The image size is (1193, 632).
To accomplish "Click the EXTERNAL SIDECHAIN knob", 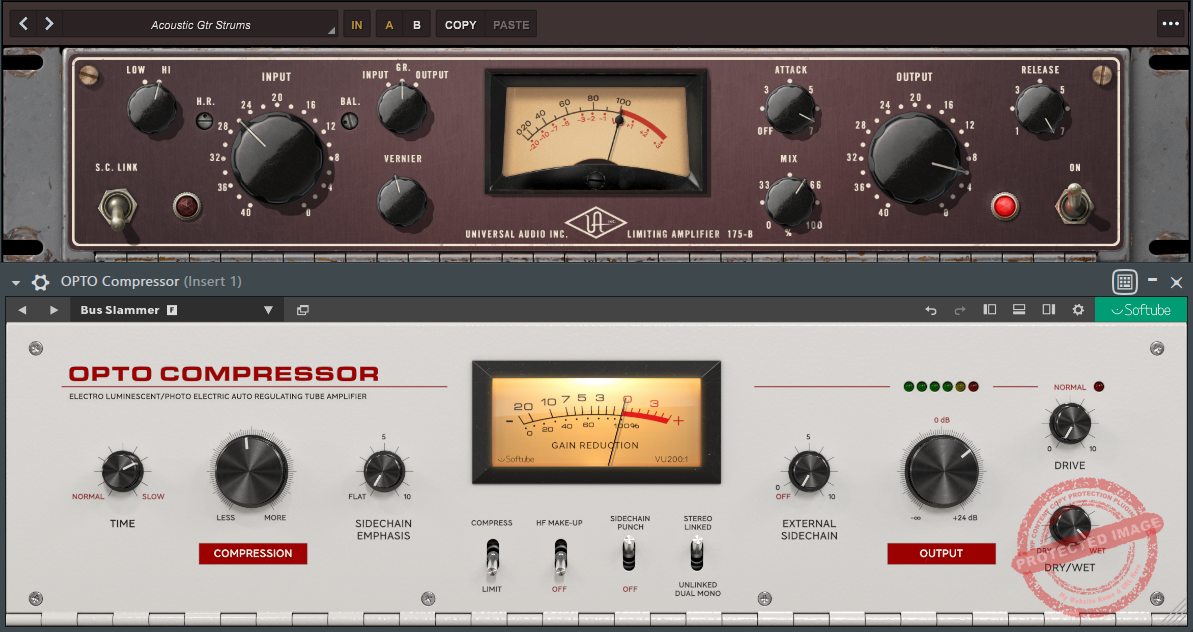I will pyautogui.click(x=809, y=472).
